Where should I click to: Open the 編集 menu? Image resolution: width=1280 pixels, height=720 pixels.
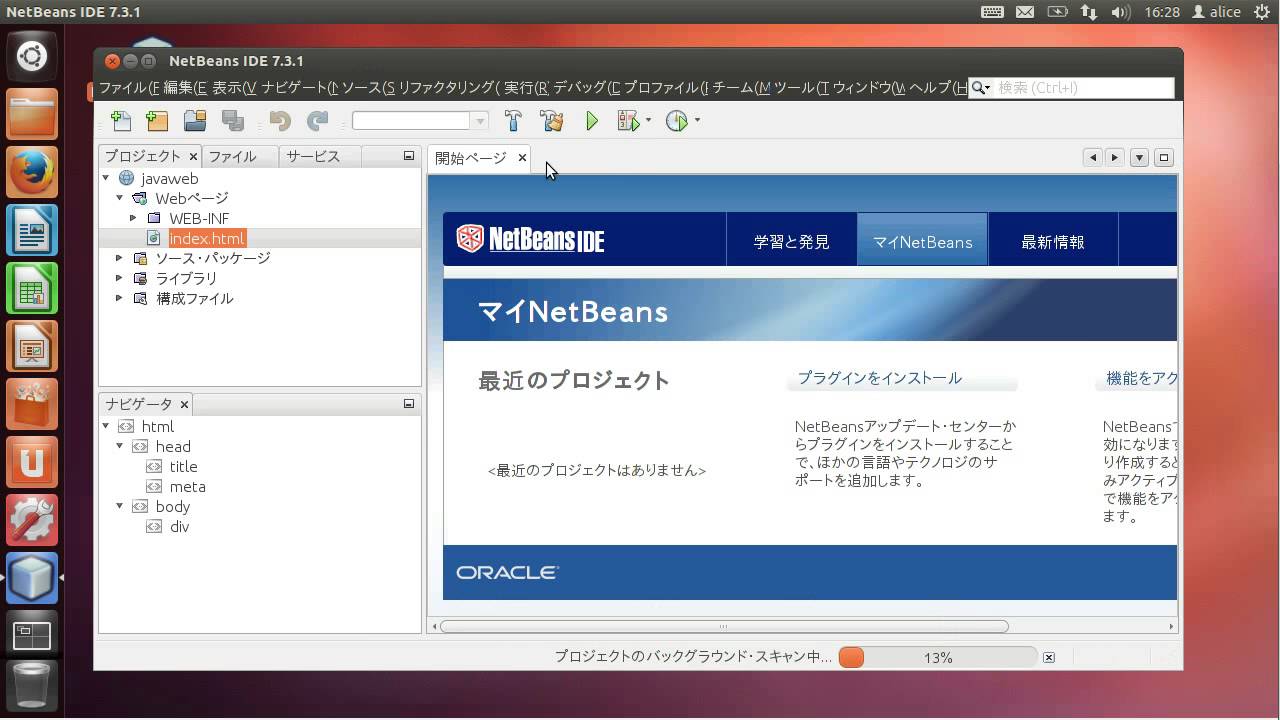(184, 88)
